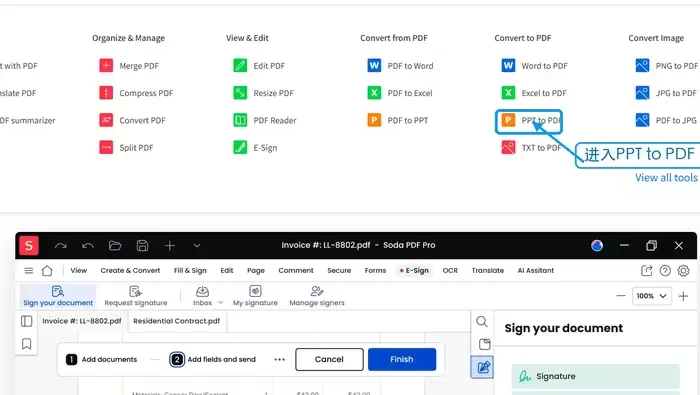Open settings gear in Soda PDF
The width and height of the screenshot is (700, 395).
pos(683,270)
